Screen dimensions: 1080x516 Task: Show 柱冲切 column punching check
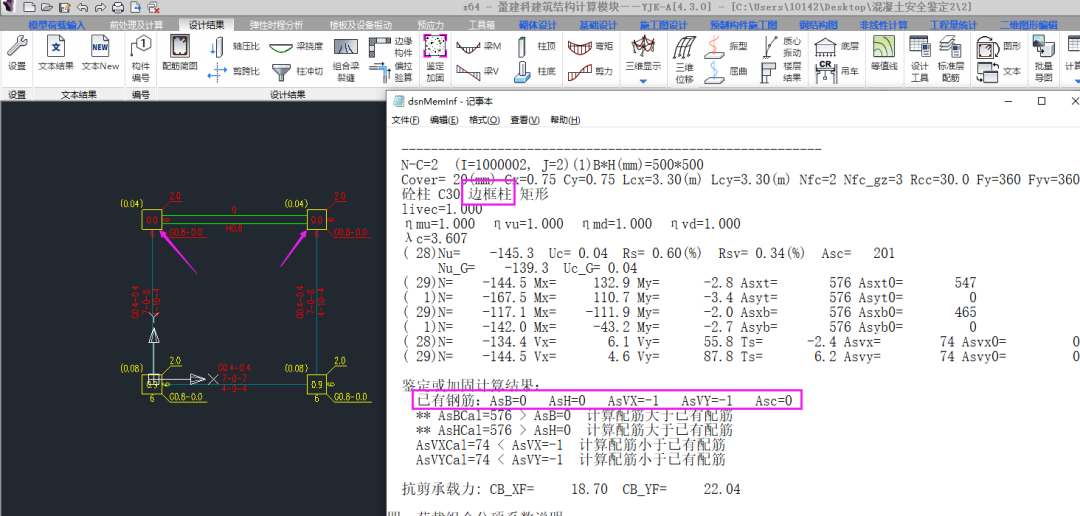pyautogui.click(x=296, y=71)
